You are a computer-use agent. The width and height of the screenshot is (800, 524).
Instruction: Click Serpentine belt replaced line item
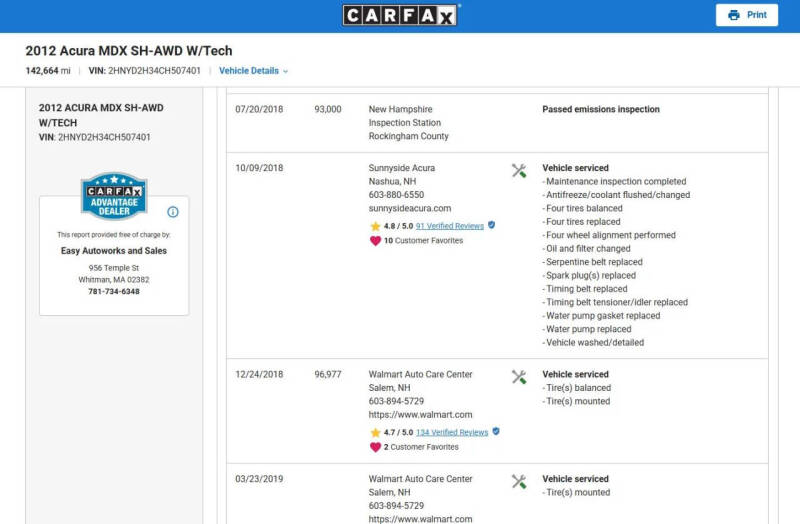pyautogui.click(x=592, y=262)
